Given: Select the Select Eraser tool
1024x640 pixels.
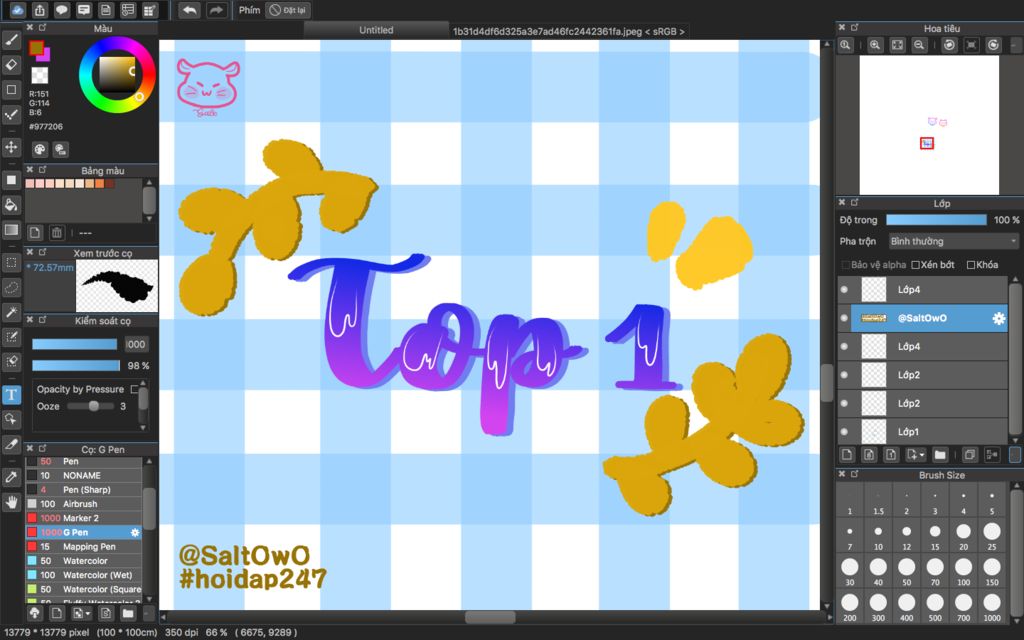Looking at the screenshot, I should [x=11, y=361].
